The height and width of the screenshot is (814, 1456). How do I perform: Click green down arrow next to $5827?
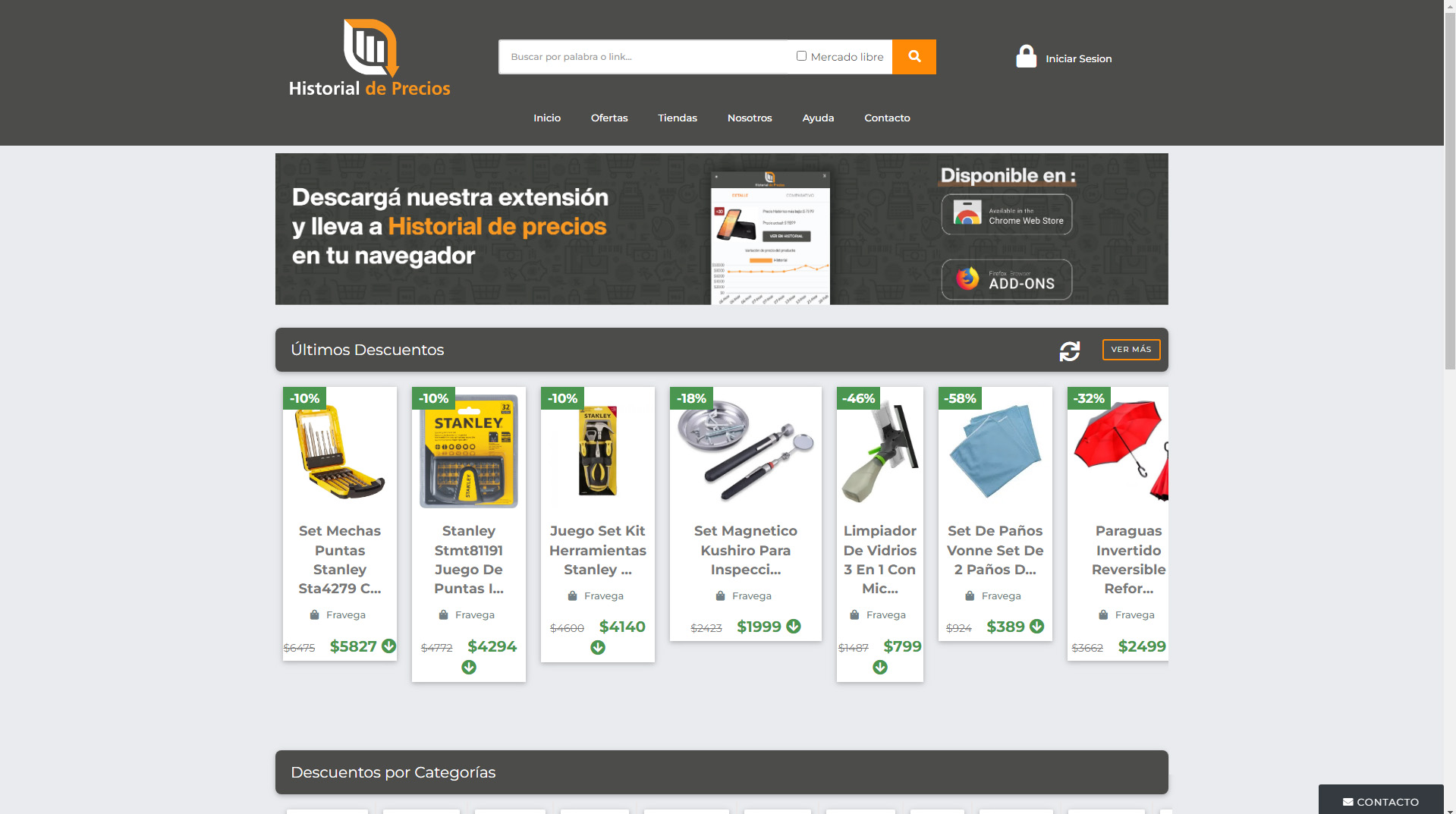[x=389, y=646]
